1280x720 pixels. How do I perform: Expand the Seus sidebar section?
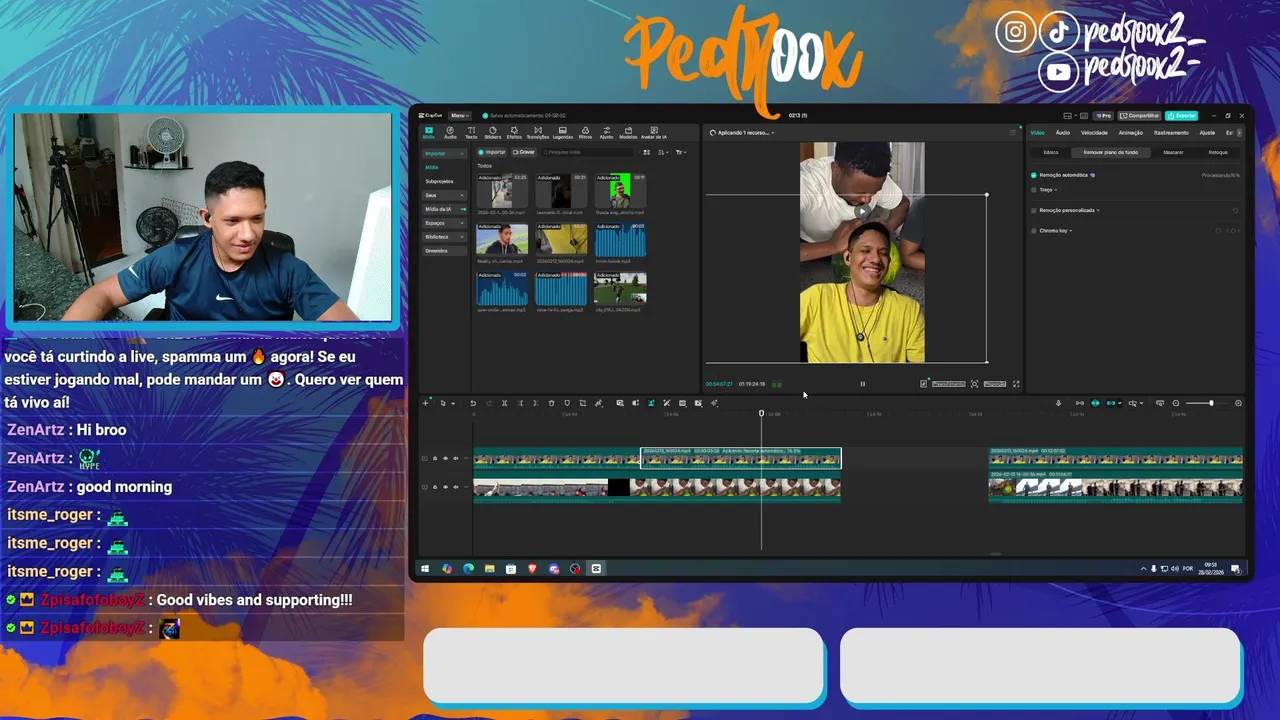(x=444, y=195)
